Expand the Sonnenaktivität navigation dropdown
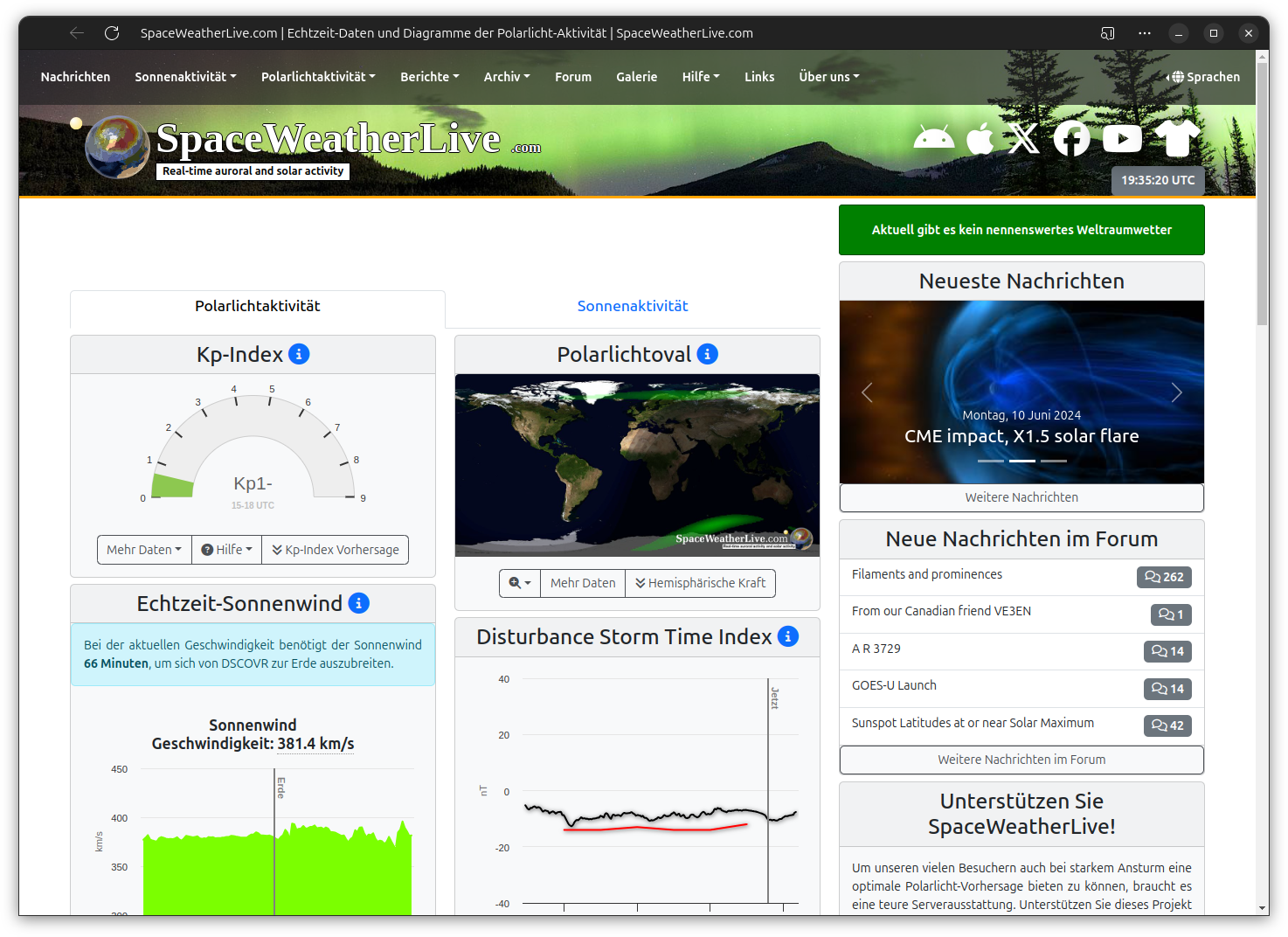 coord(185,77)
